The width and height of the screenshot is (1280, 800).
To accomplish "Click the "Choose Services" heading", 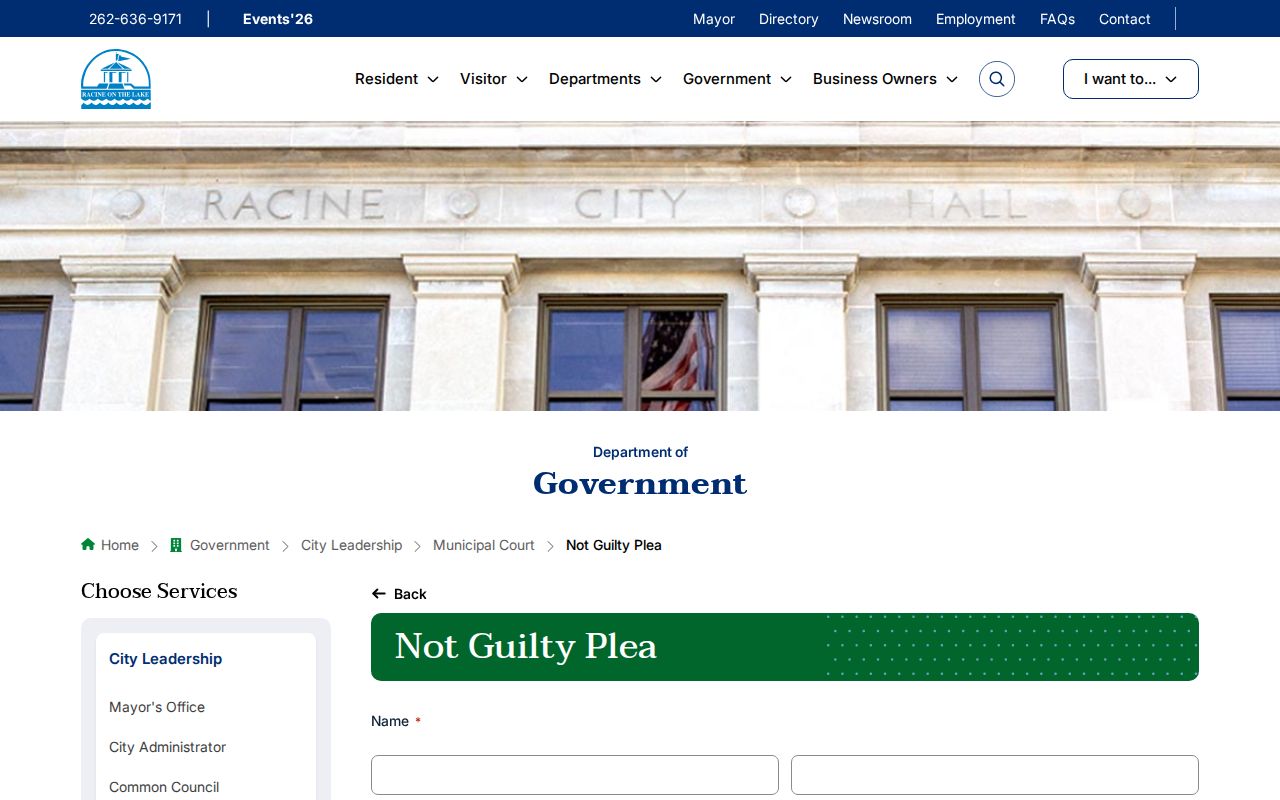I will (x=159, y=591).
